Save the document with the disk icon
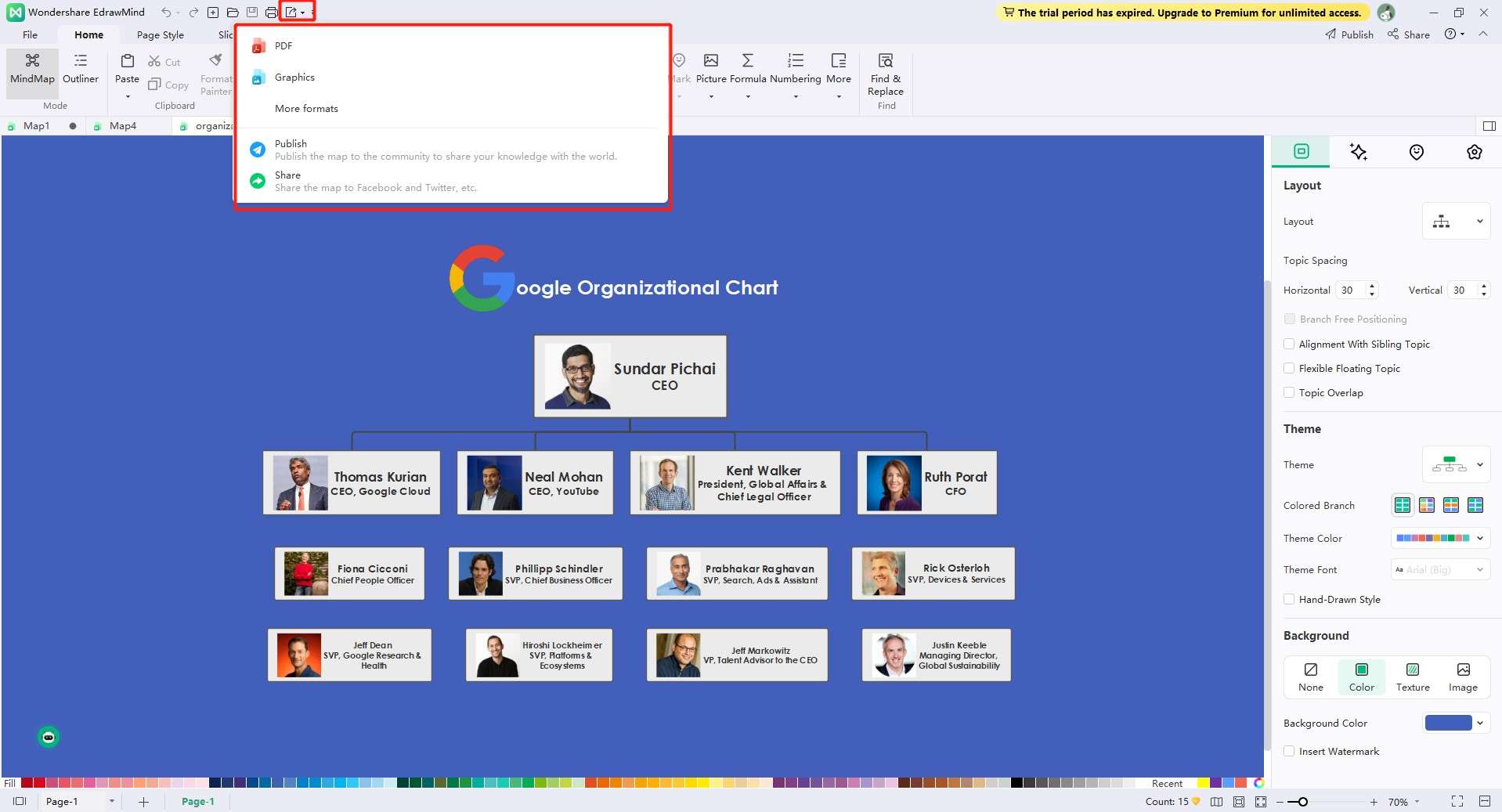 pyautogui.click(x=252, y=13)
